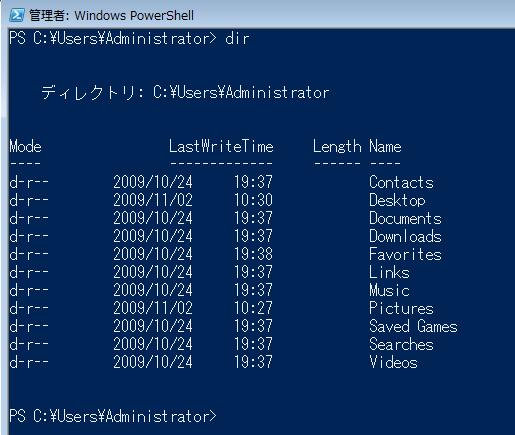515x435 pixels.
Task: Click the Favorites folder name
Action: click(405, 254)
